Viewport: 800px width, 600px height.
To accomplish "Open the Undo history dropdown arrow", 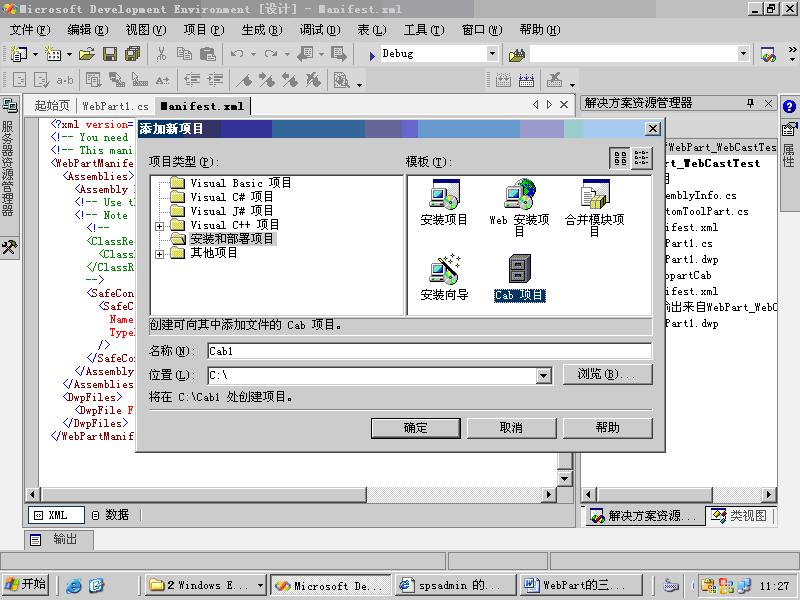I will click(252, 54).
